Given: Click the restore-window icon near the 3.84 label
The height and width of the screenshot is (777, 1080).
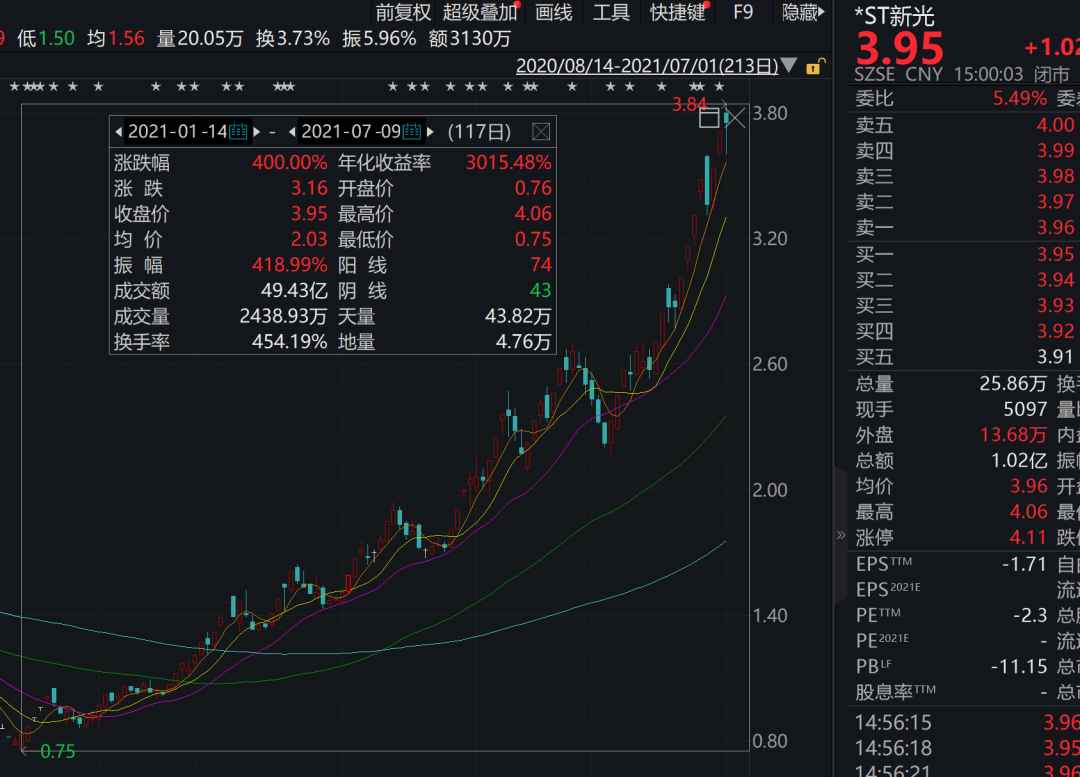Looking at the screenshot, I should [x=711, y=118].
